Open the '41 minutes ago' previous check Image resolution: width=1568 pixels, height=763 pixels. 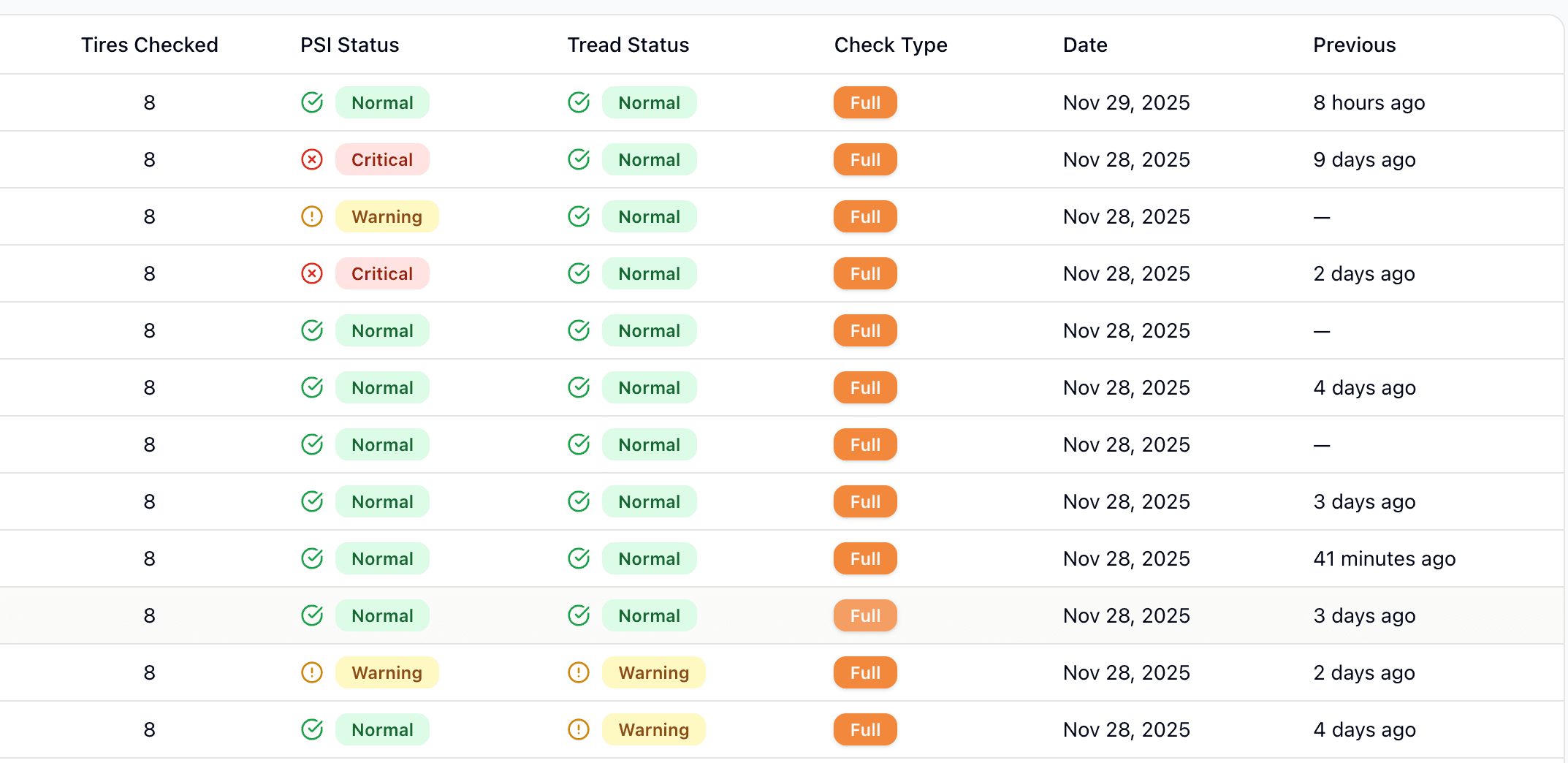click(1384, 558)
